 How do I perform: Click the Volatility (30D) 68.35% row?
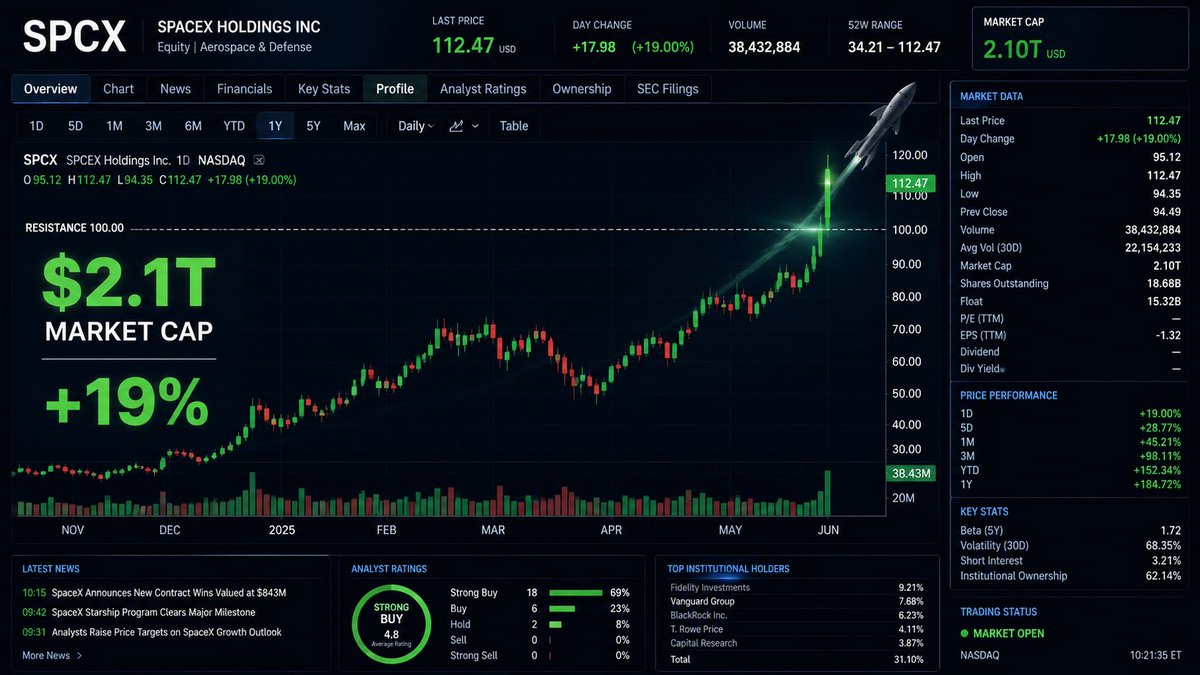(1070, 546)
